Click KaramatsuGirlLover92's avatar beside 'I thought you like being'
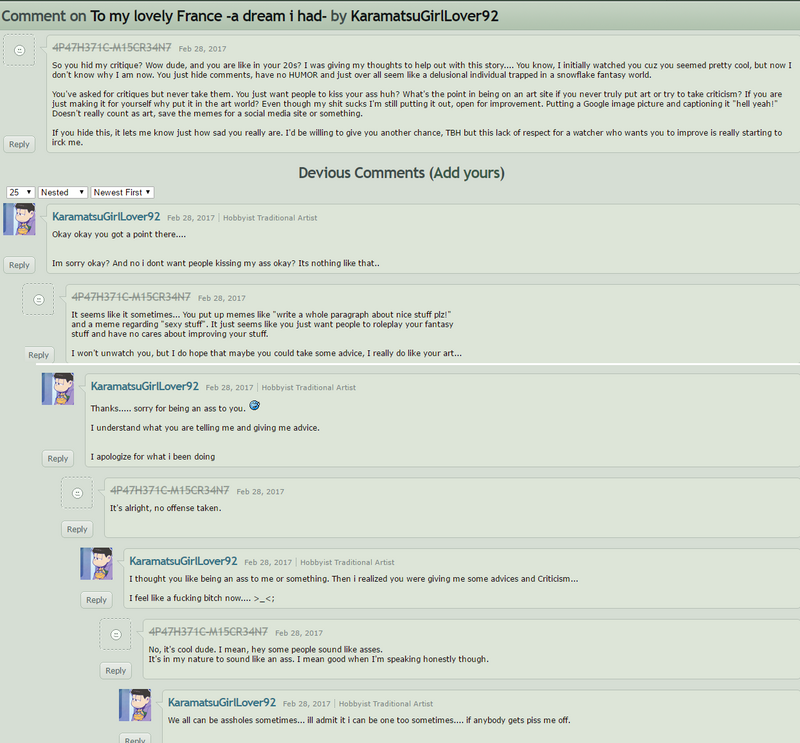This screenshot has height=743, width=800. coord(96,563)
